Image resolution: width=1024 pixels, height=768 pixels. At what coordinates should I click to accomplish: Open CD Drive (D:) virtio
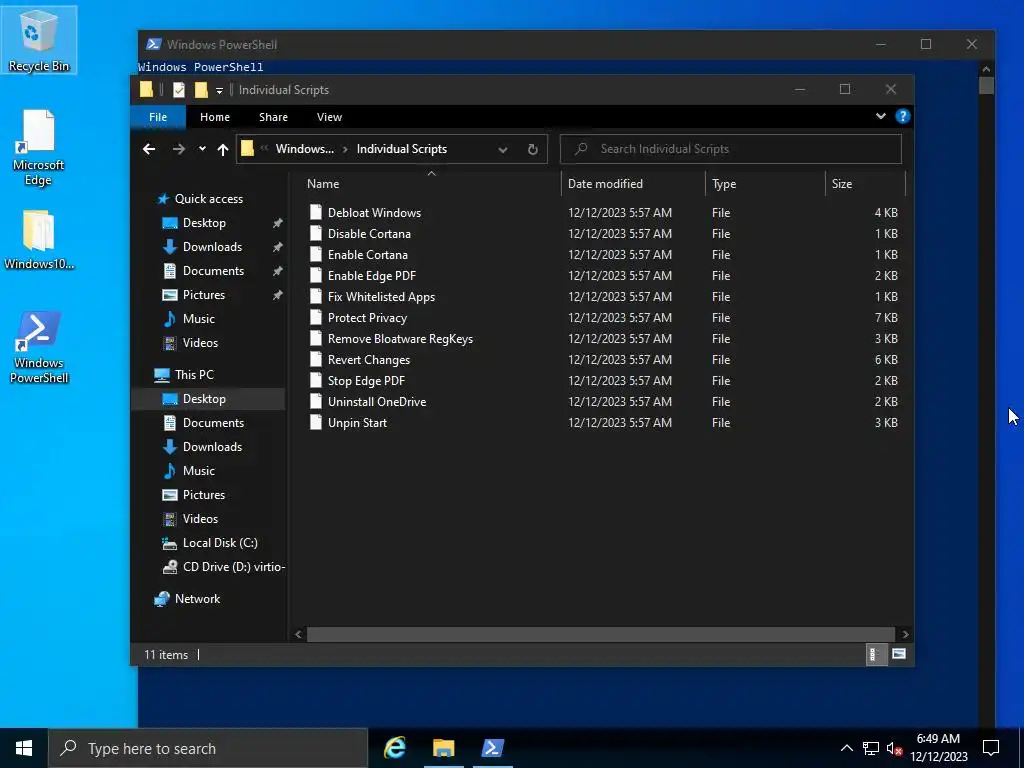[x=233, y=567]
